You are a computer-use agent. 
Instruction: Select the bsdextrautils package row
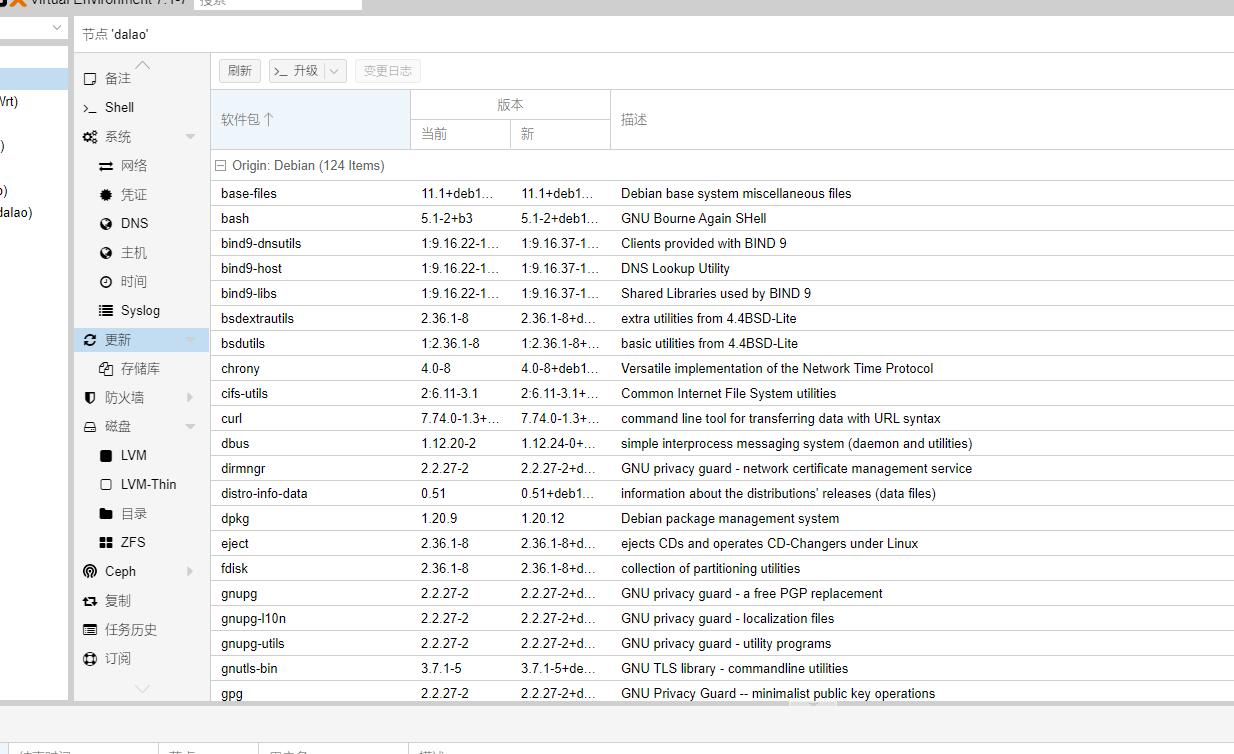click(x=722, y=318)
